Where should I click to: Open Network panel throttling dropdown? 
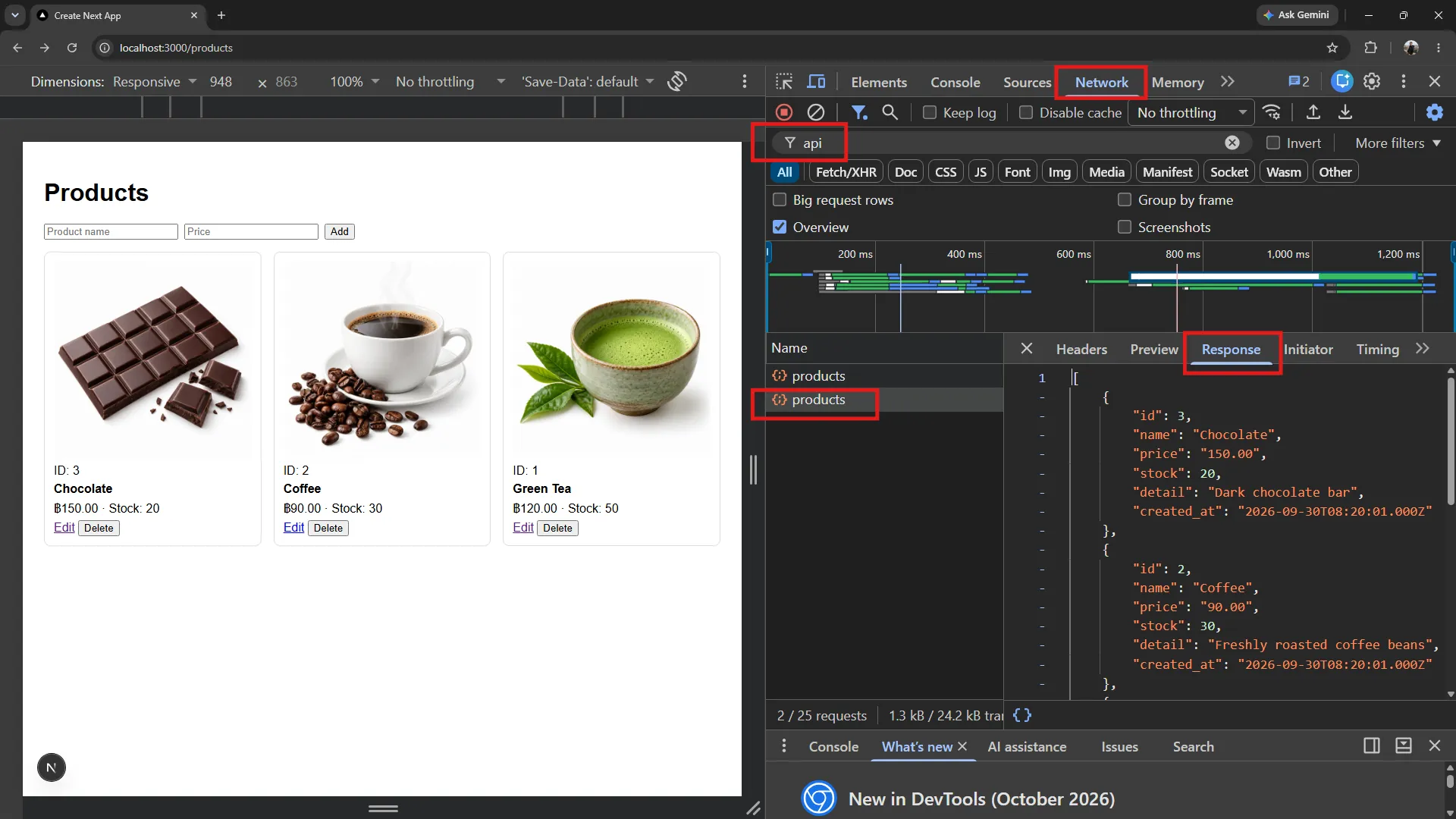click(1191, 112)
